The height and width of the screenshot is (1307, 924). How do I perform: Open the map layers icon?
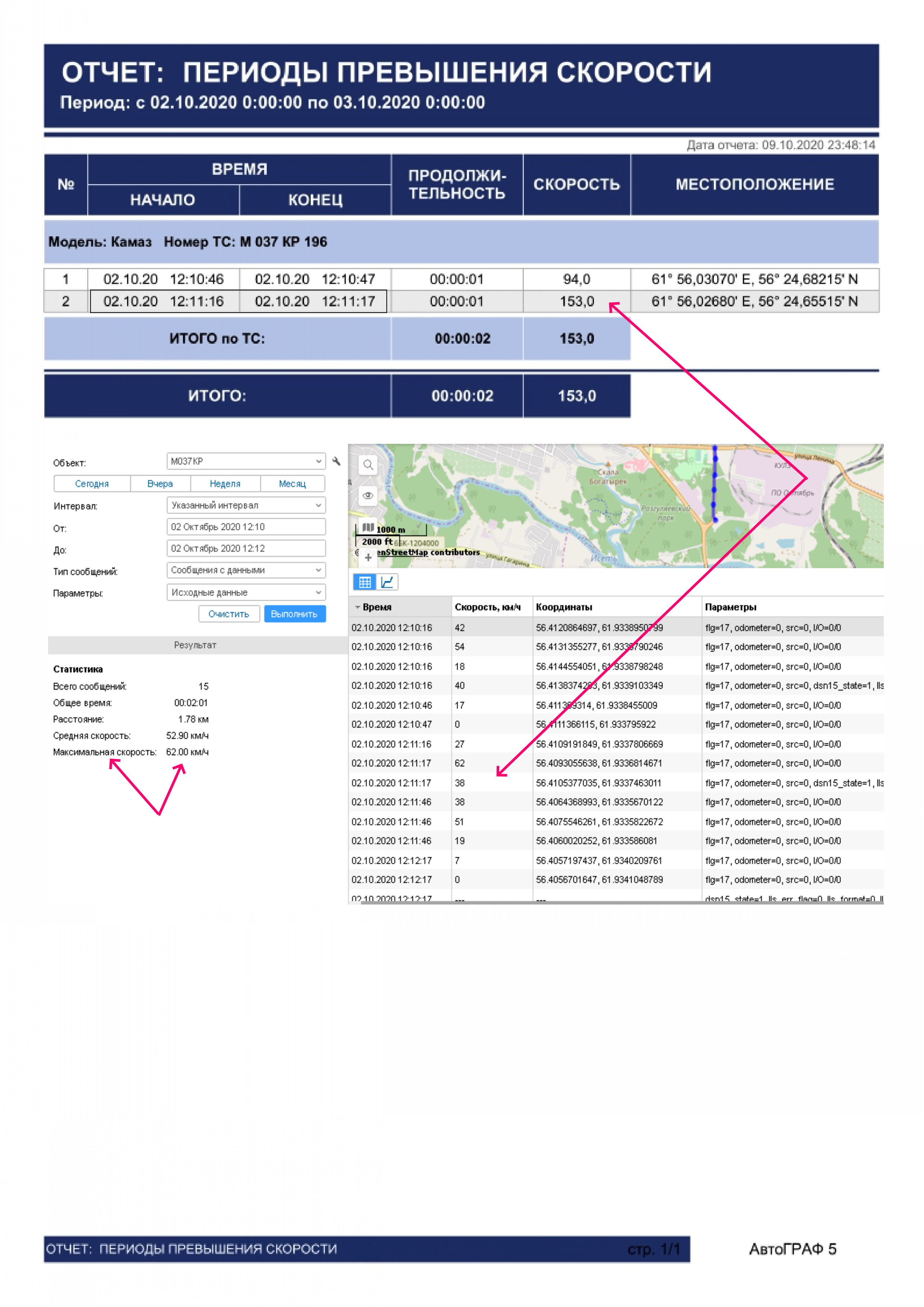pyautogui.click(x=368, y=527)
